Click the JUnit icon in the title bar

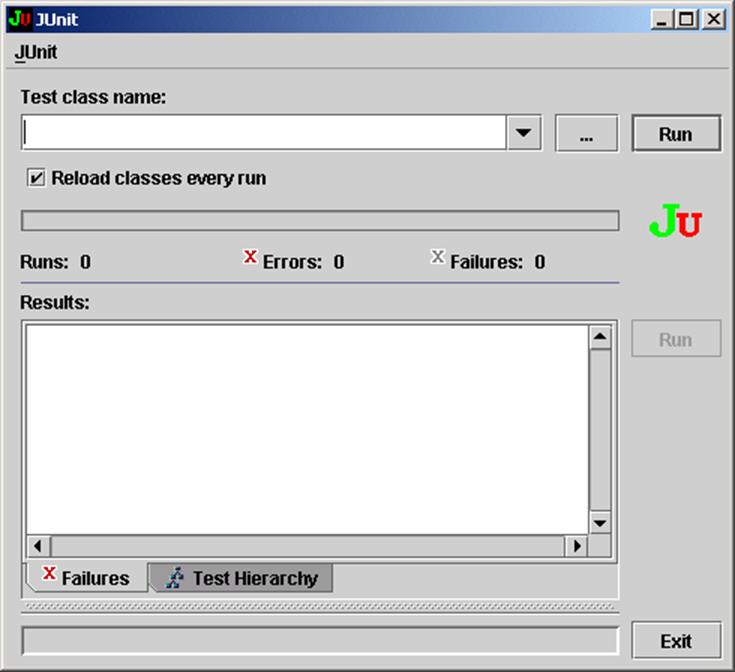(19, 18)
